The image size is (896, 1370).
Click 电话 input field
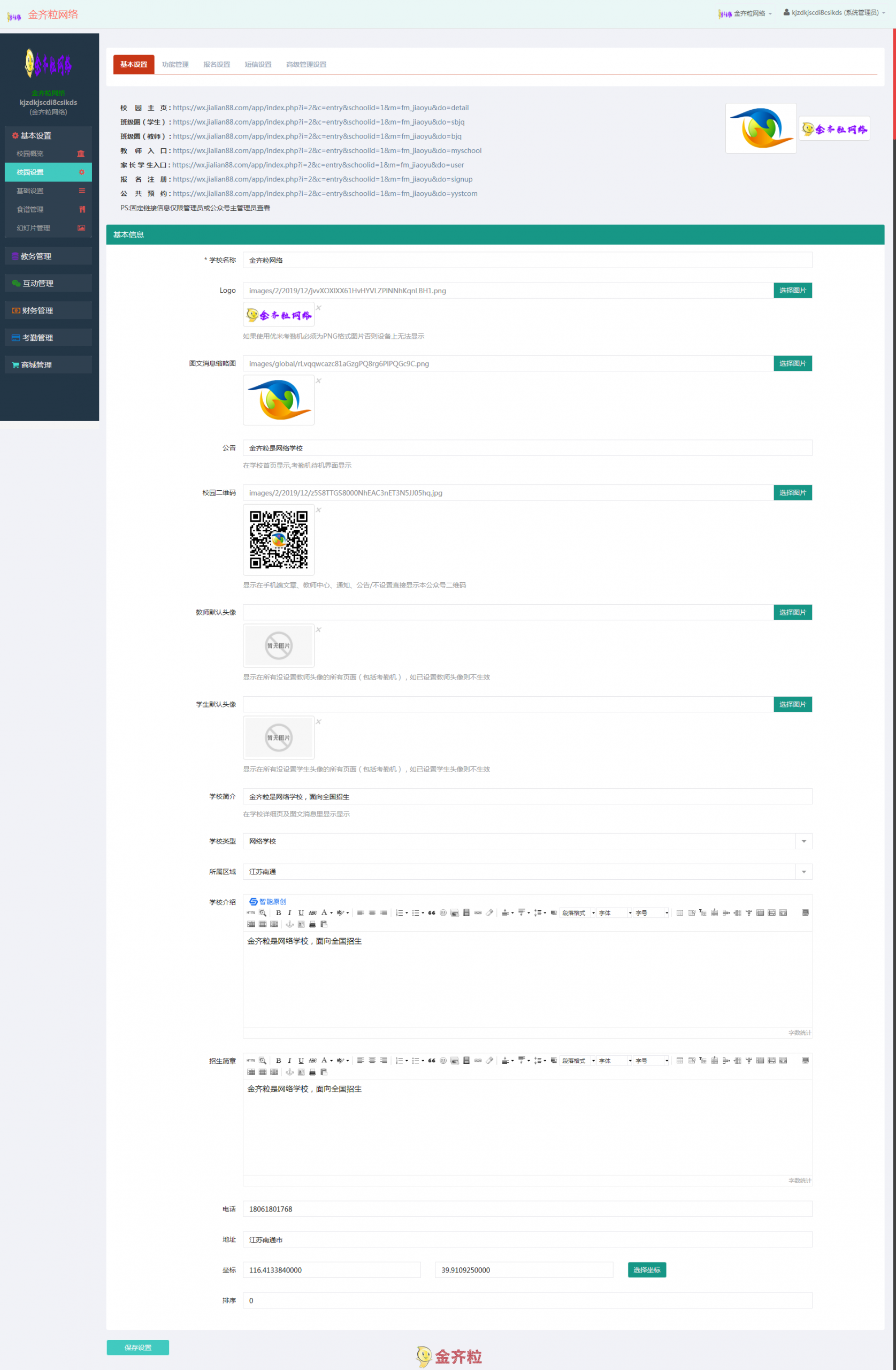pyautogui.click(x=527, y=1209)
